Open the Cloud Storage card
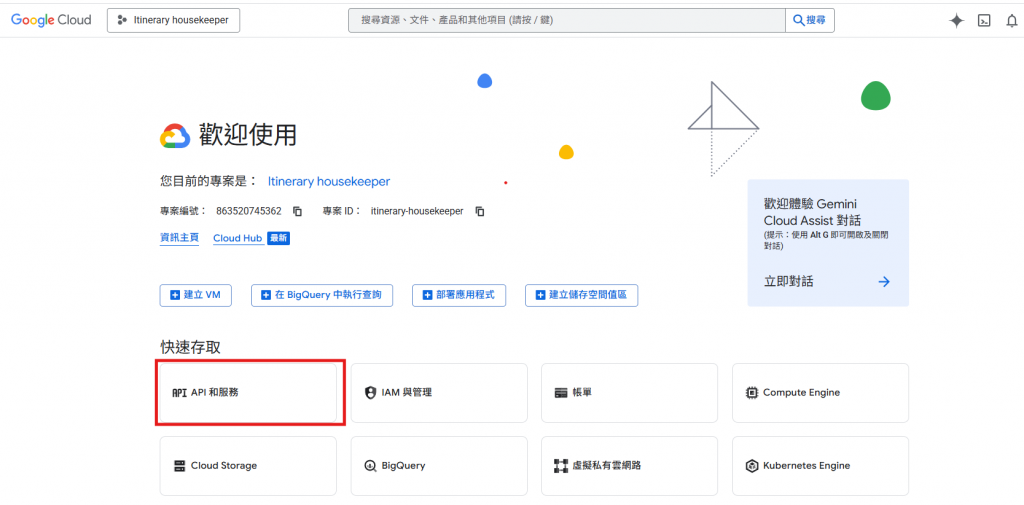 pyautogui.click(x=248, y=466)
